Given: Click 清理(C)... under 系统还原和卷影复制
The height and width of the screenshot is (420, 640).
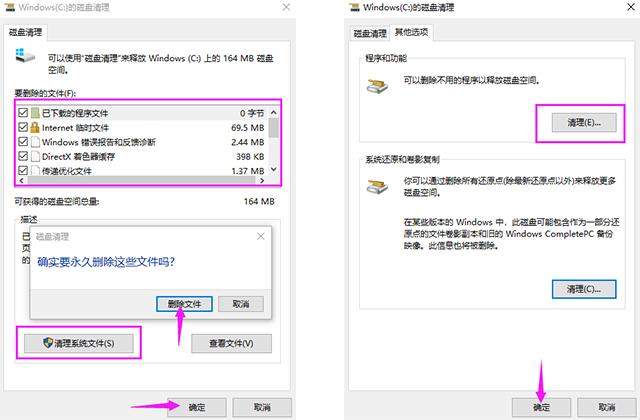Looking at the screenshot, I should pos(584,289).
